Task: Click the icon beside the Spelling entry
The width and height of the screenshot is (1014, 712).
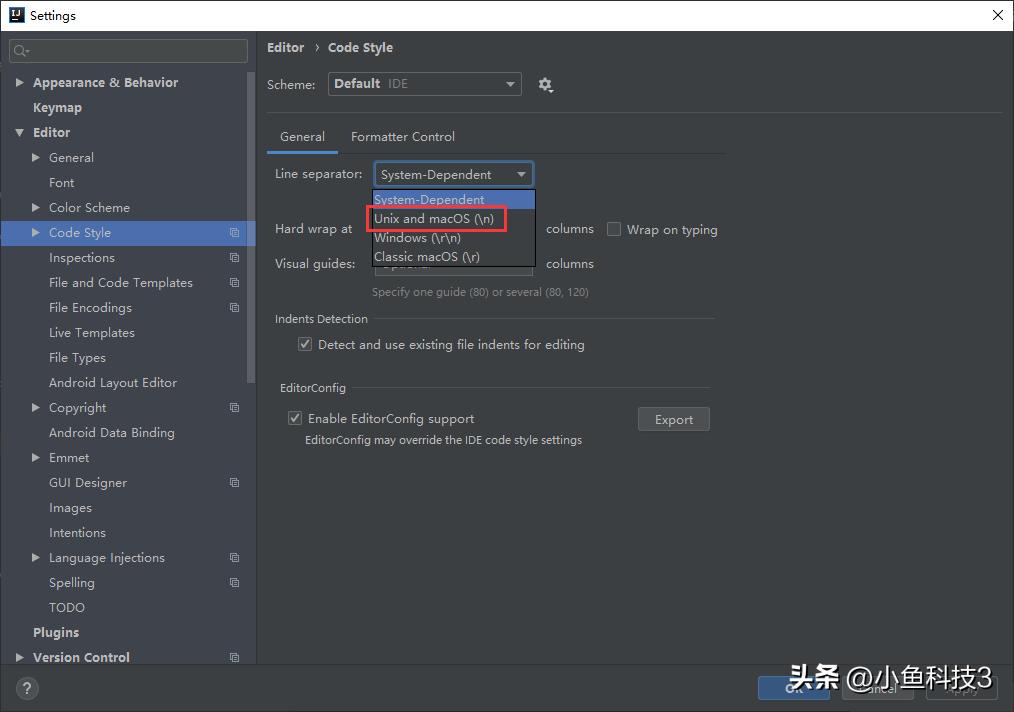Action: coord(234,582)
